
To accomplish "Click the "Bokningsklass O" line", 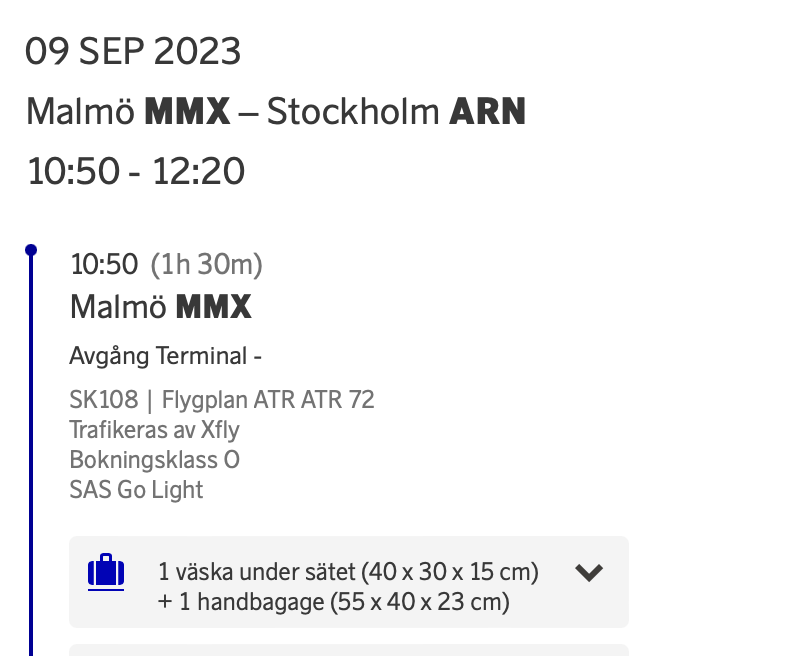I will pyautogui.click(x=154, y=460).
